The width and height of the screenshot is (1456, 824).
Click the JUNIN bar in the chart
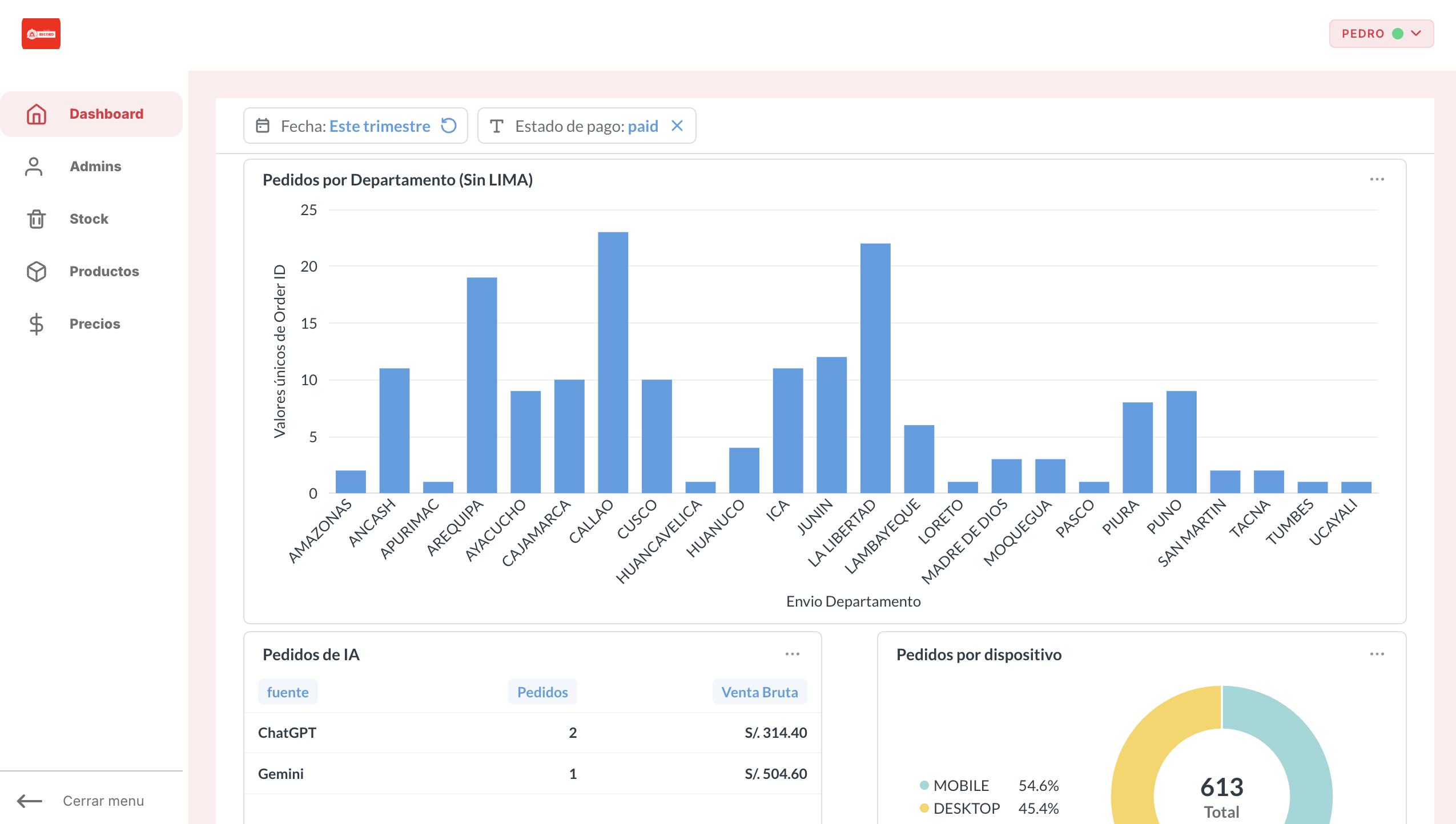[x=832, y=425]
